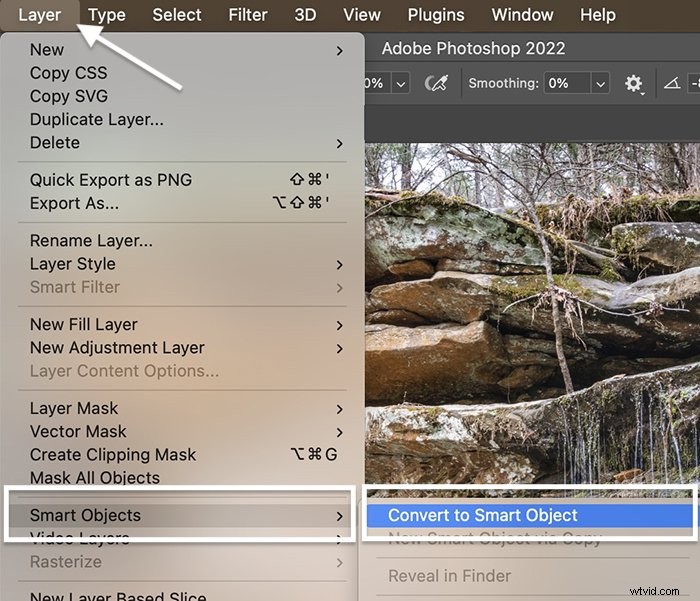Screen dimensions: 700x601
Task: Open smoothing options gear icon
Action: point(633,83)
